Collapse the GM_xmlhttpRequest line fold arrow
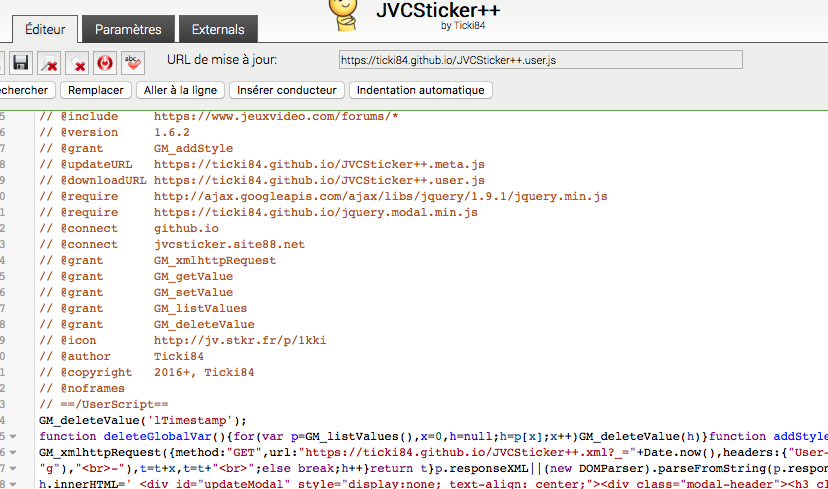Image resolution: width=828 pixels, height=489 pixels. (13, 453)
